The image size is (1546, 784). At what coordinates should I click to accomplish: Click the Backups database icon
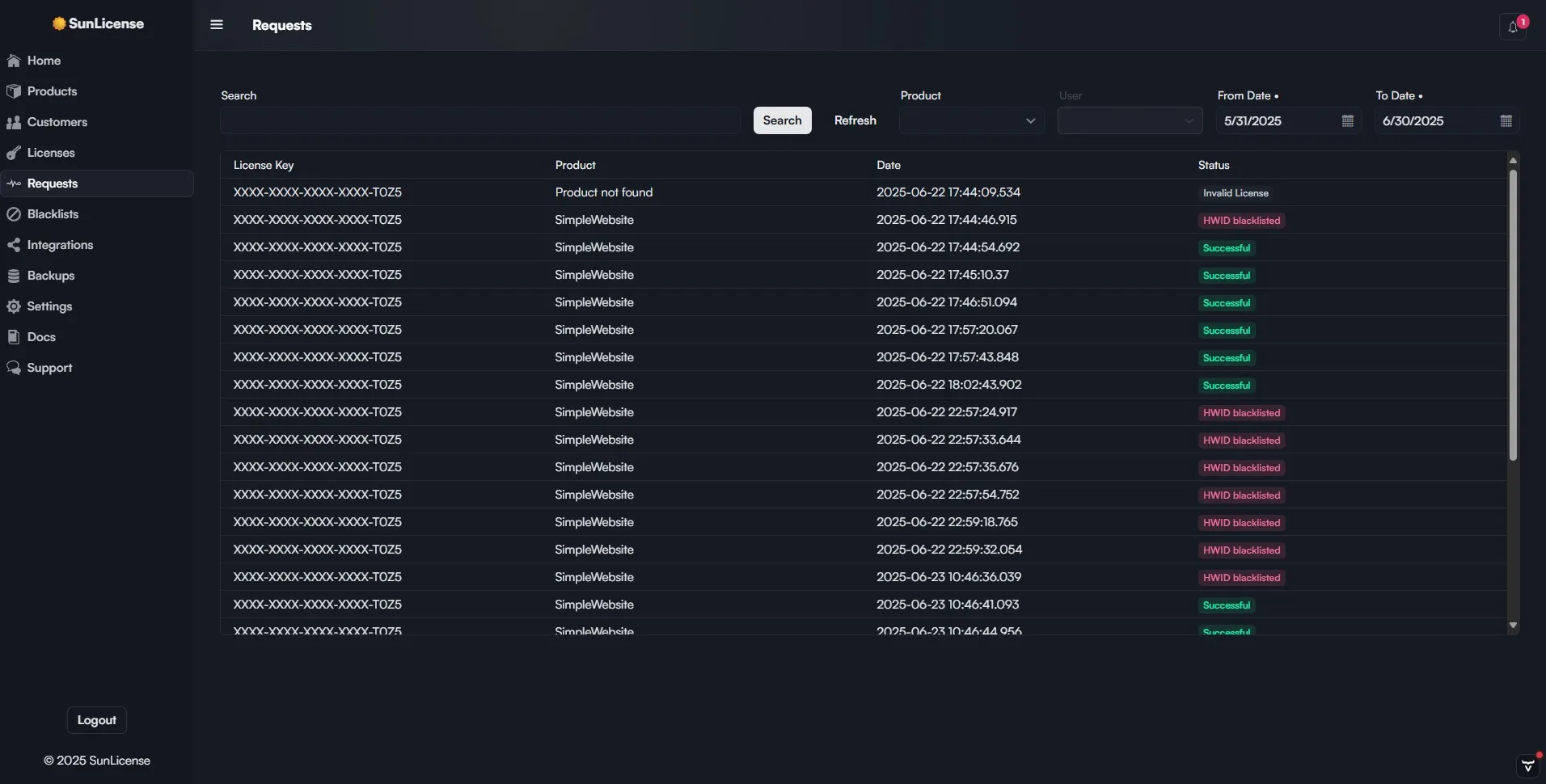pos(14,276)
